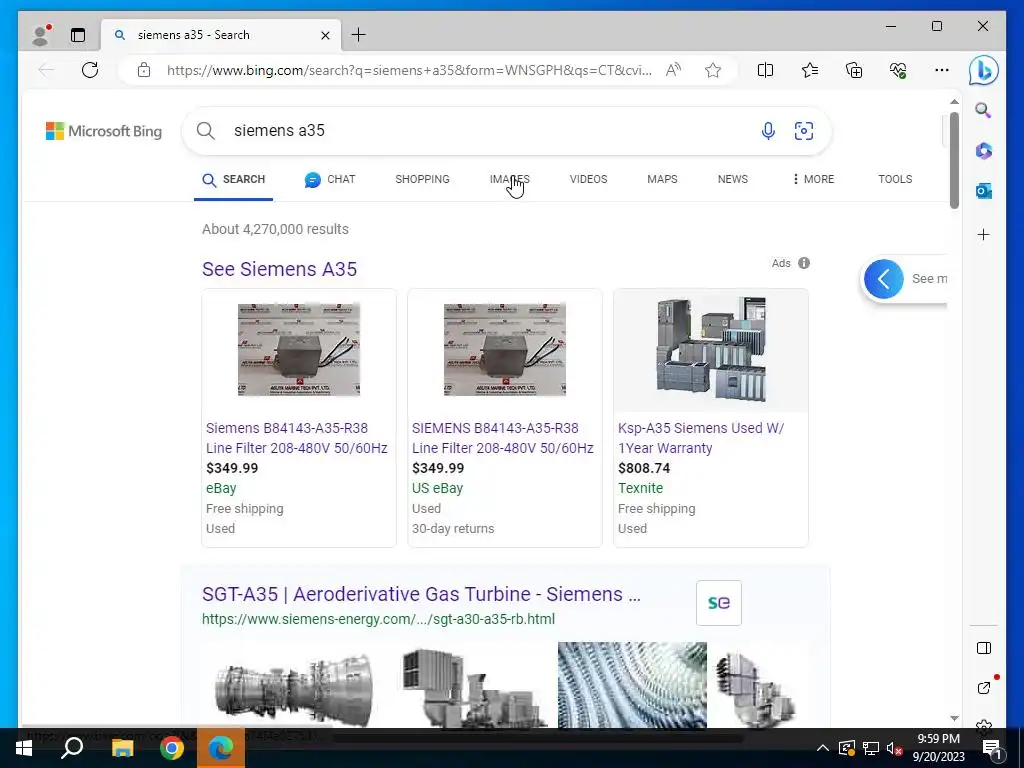The height and width of the screenshot is (768, 1024).
Task: Open the blue turbine blades thumbnail
Action: [x=632, y=685]
